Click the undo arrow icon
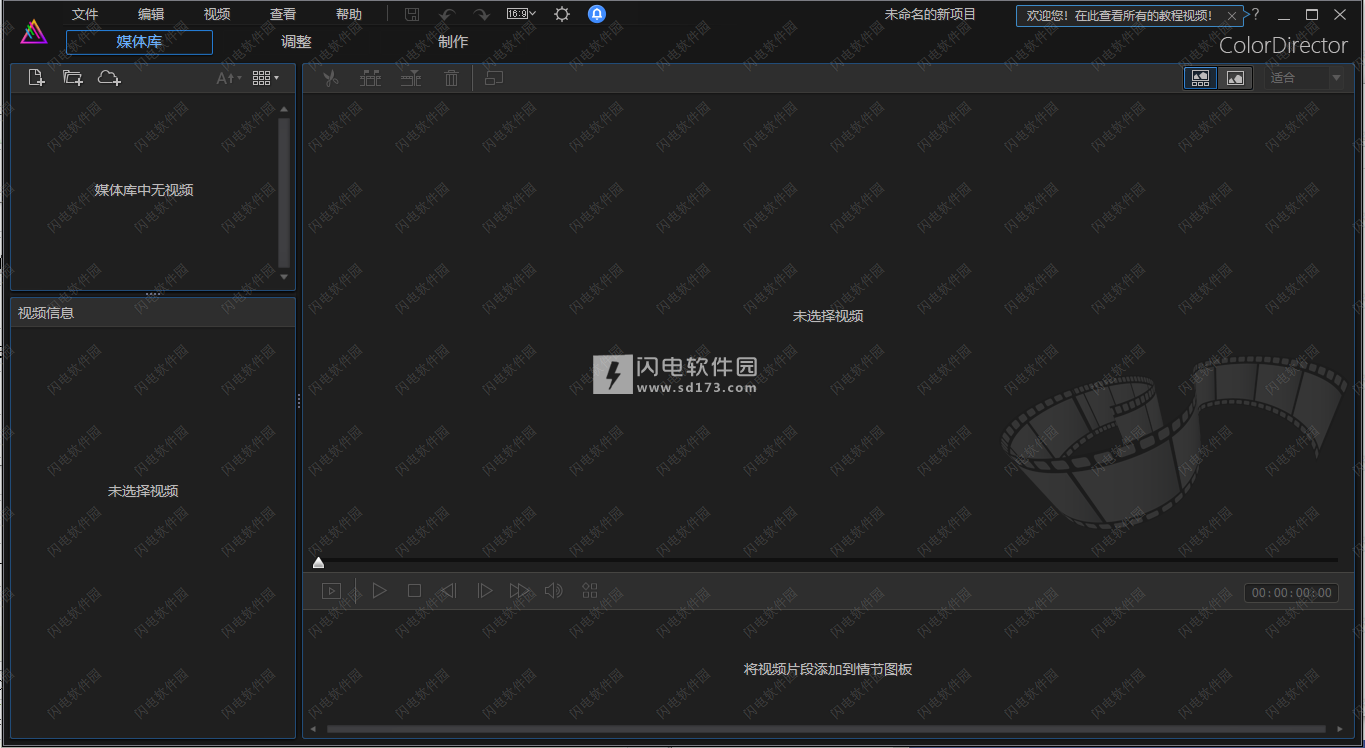The height and width of the screenshot is (748, 1365). pyautogui.click(x=447, y=14)
